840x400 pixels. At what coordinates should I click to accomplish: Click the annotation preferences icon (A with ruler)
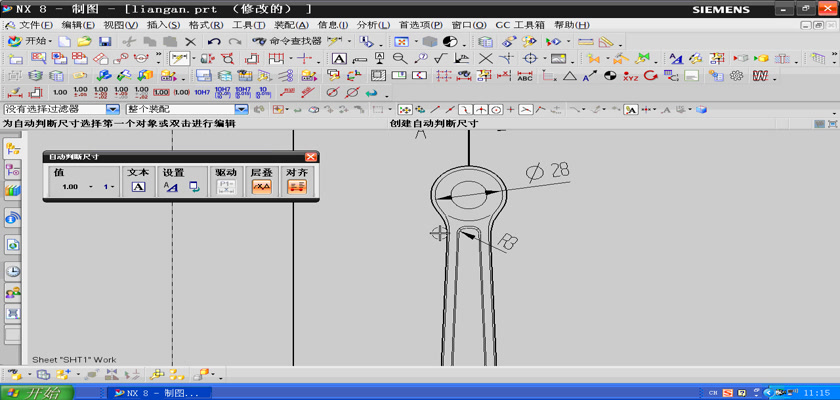pos(676,58)
